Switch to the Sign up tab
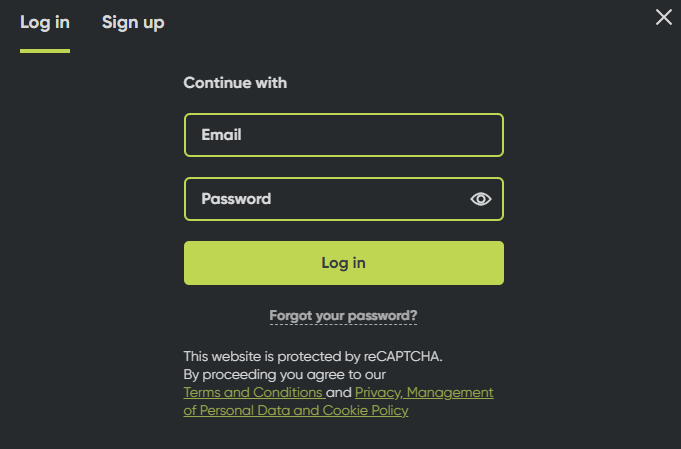 point(133,23)
